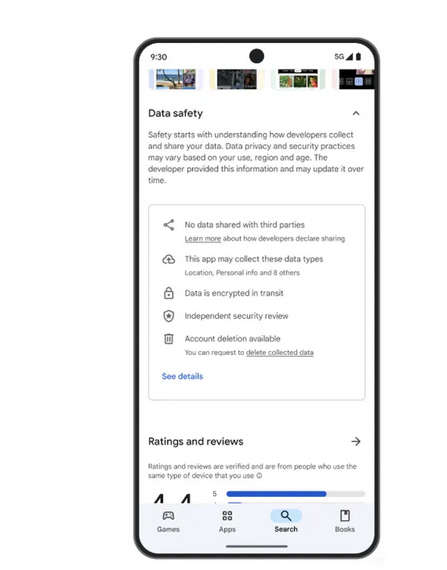Image resolution: width=447 pixels, height=570 pixels.
Task: Click the cloud upload icon for collected data
Action: pos(169,259)
